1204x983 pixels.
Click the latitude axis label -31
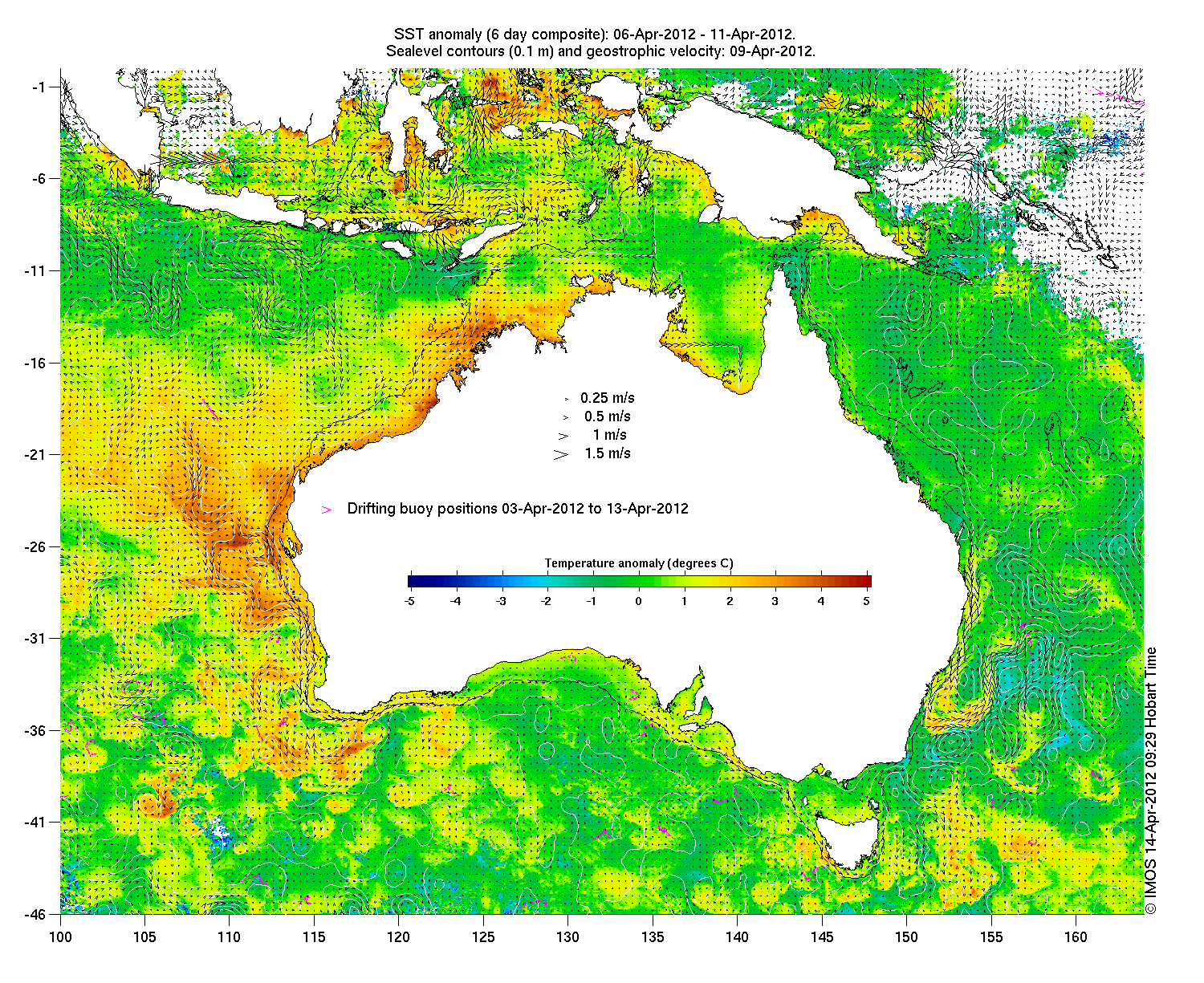coord(35,638)
